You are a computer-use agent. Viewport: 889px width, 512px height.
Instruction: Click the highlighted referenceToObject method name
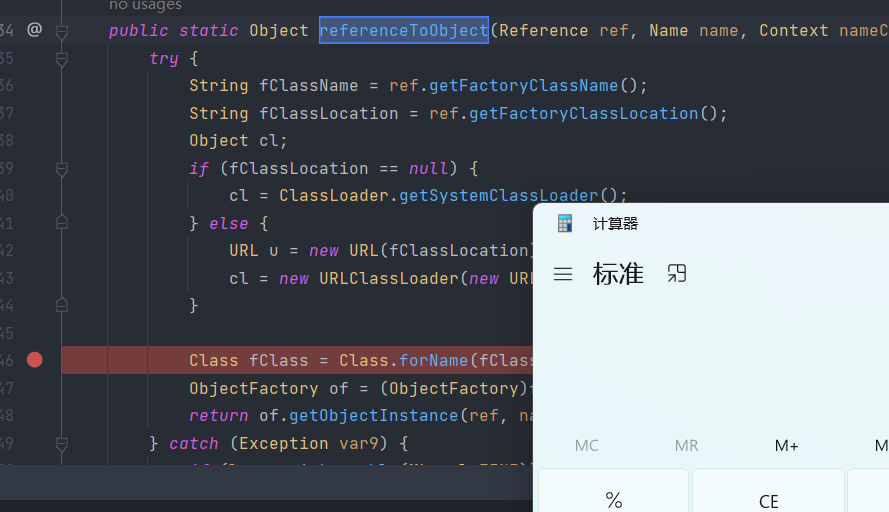[404, 30]
